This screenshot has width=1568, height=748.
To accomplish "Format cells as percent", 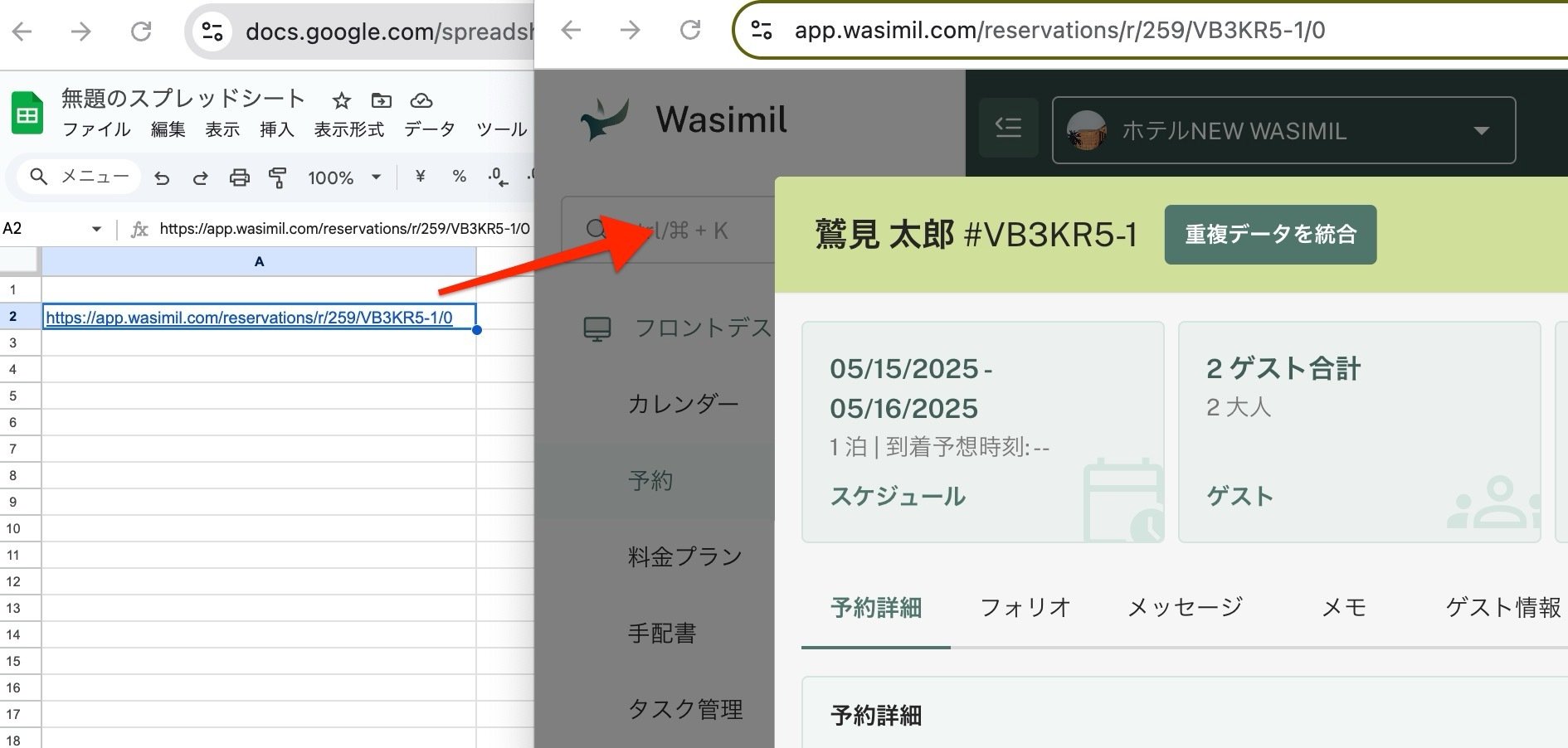I will tap(459, 177).
